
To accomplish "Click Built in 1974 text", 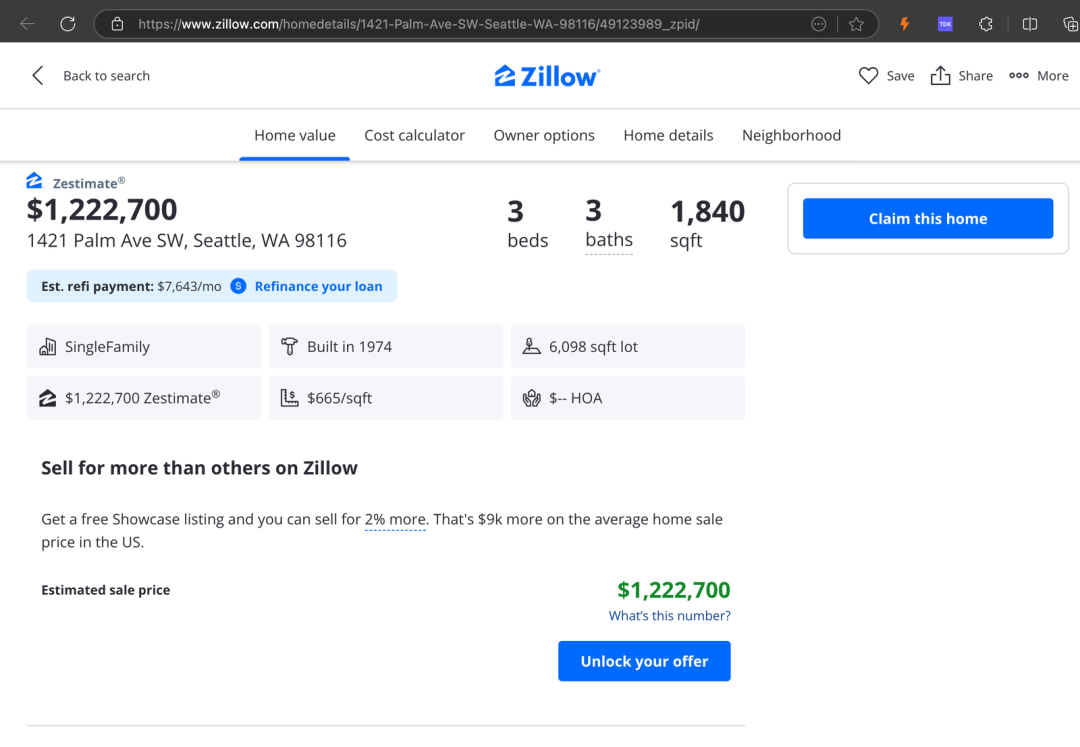I will click(x=349, y=347).
